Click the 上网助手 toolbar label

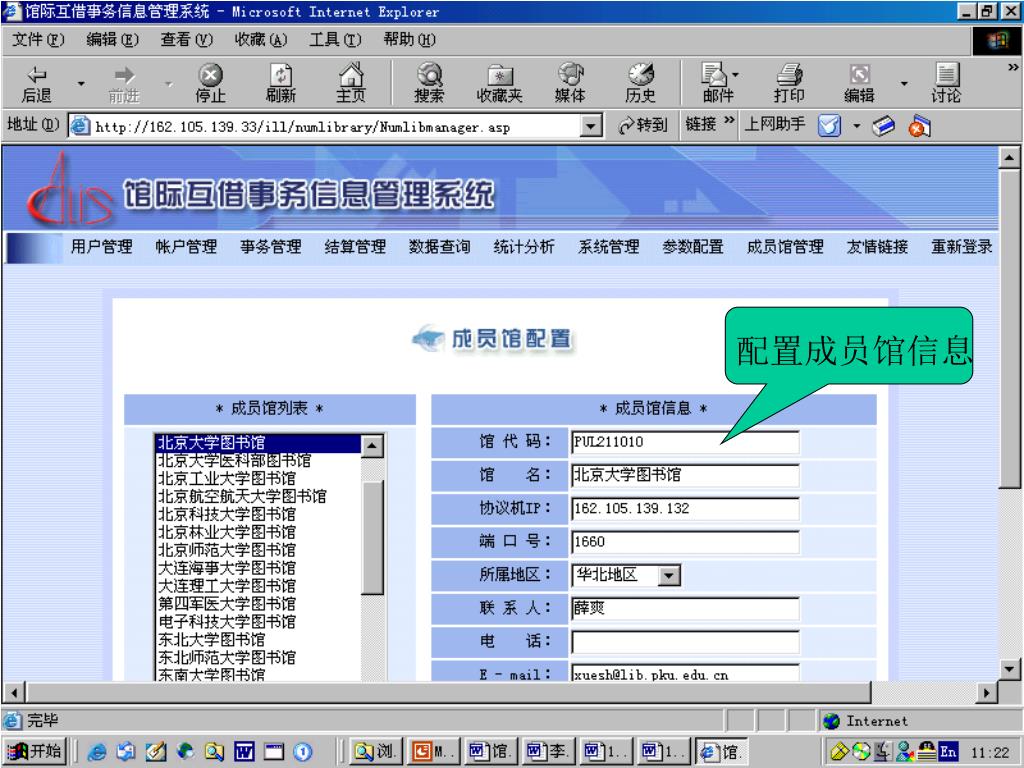click(x=775, y=123)
